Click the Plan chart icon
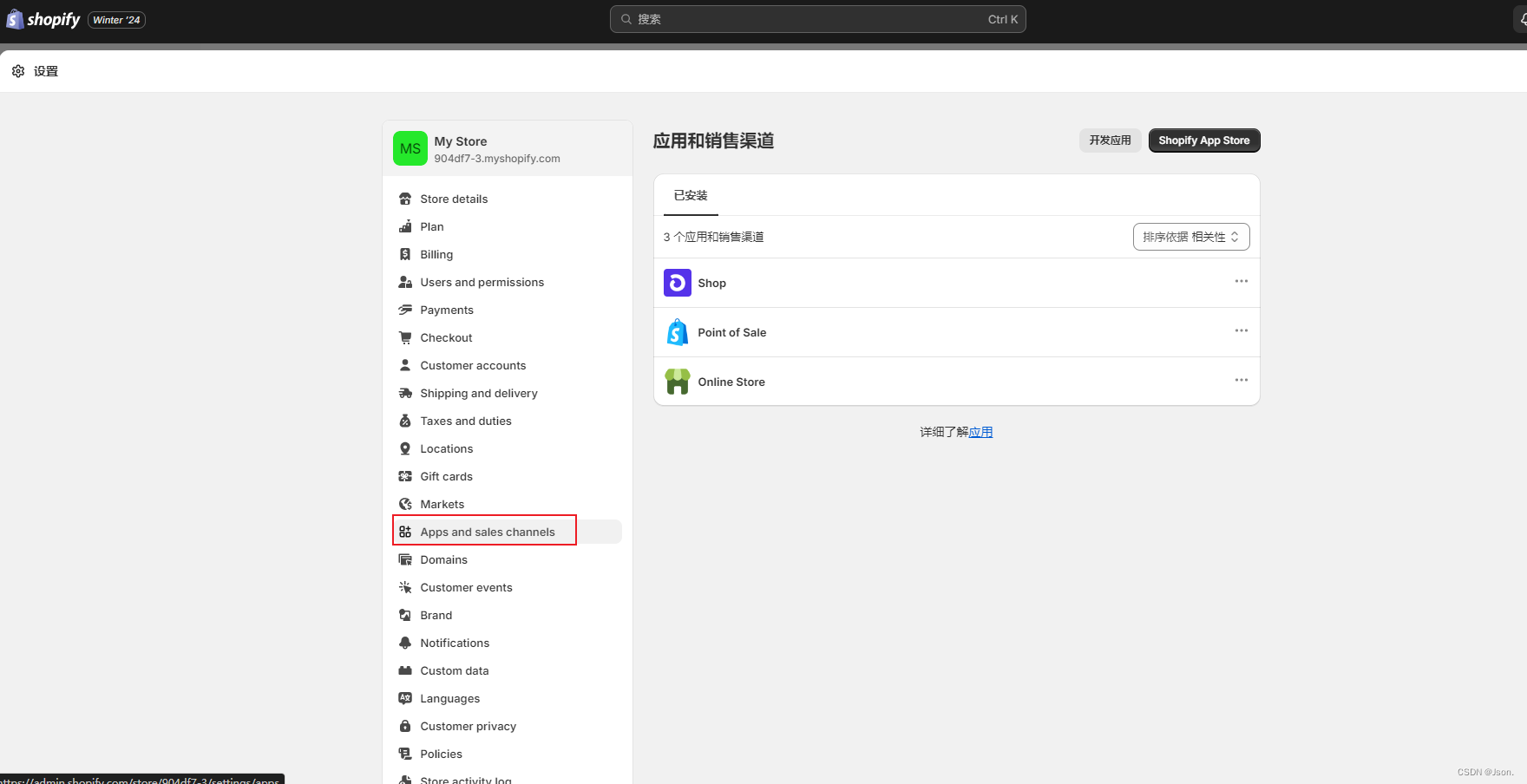The width and height of the screenshot is (1527, 784). [405, 226]
